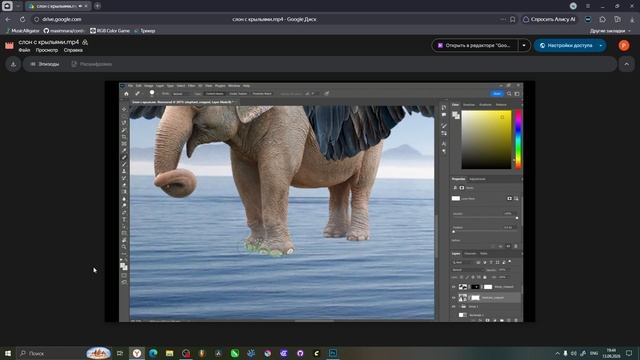Toggle visibility of the group folder layer
Image resolution: width=640 pixels, height=360 pixels.
point(453,306)
